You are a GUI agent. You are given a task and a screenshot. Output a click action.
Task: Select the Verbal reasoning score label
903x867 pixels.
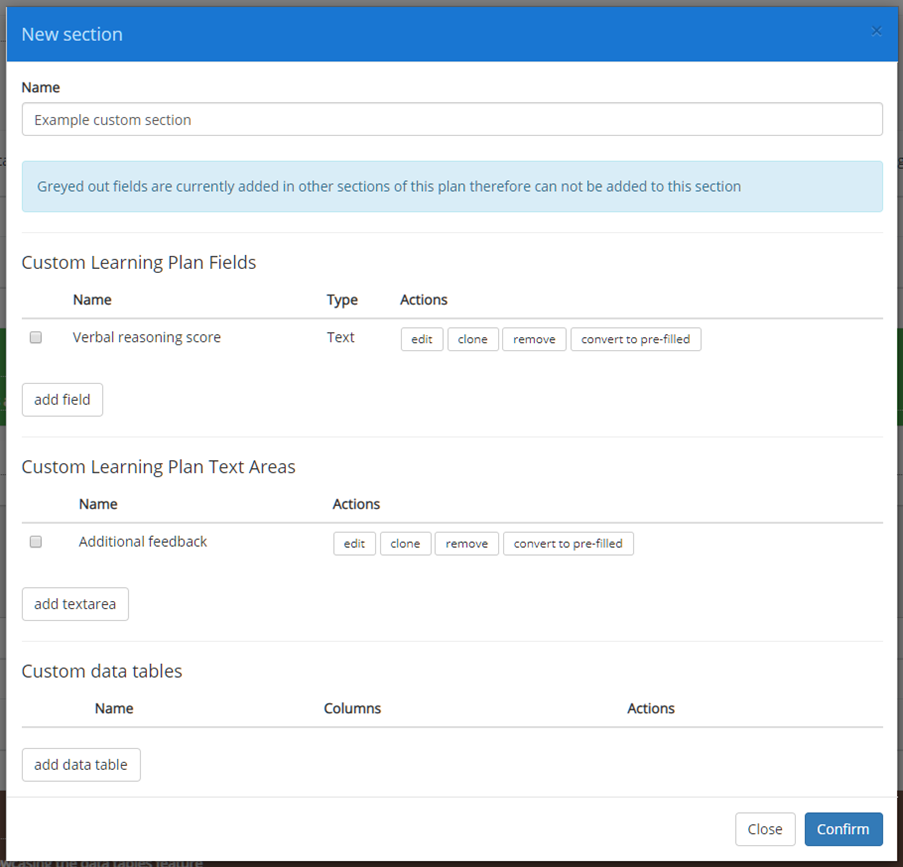coord(146,337)
